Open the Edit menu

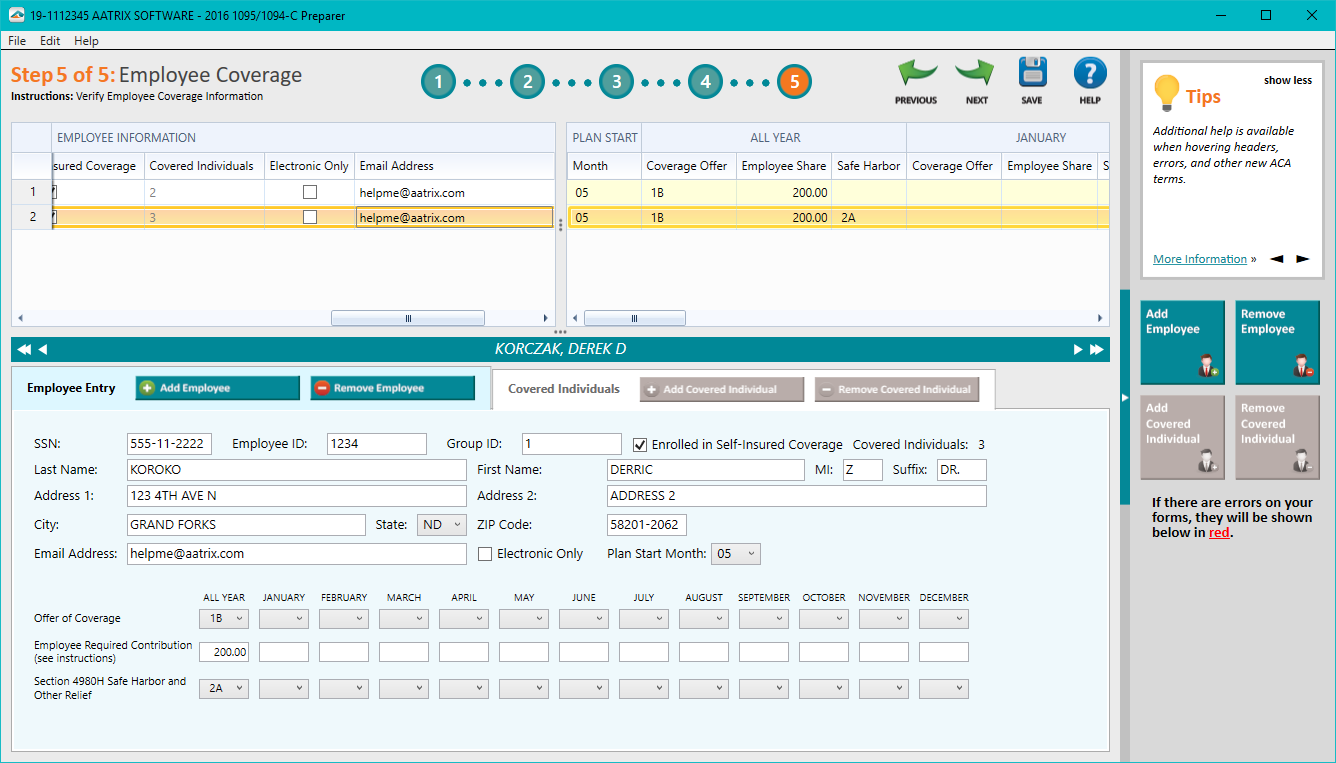click(49, 40)
